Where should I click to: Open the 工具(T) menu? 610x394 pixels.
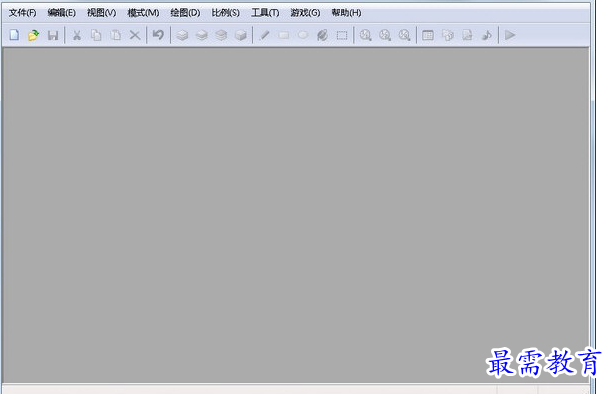coord(265,13)
